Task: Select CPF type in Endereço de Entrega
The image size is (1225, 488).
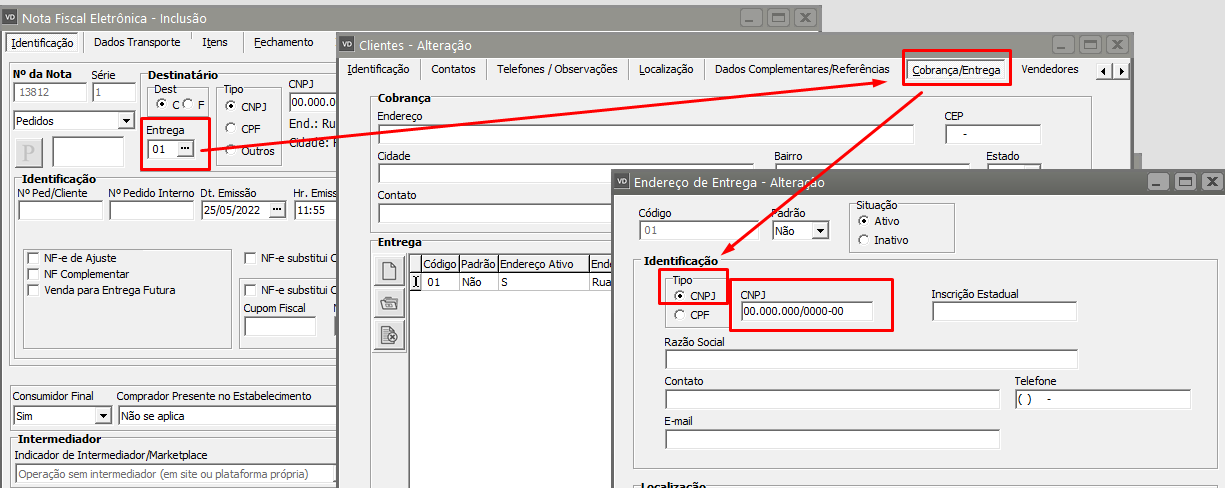Action: 680,315
